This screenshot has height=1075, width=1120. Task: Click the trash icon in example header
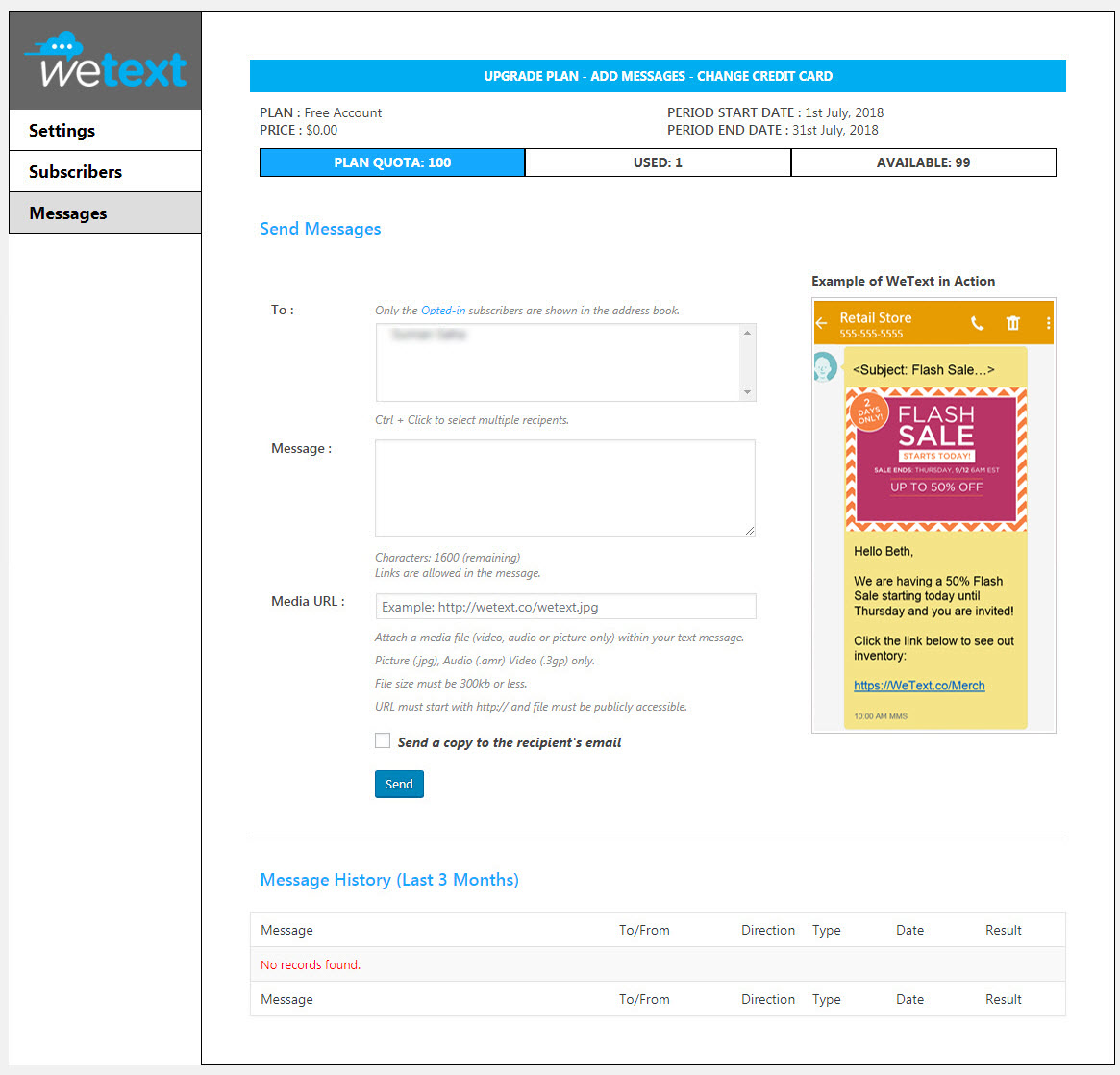point(1013,324)
